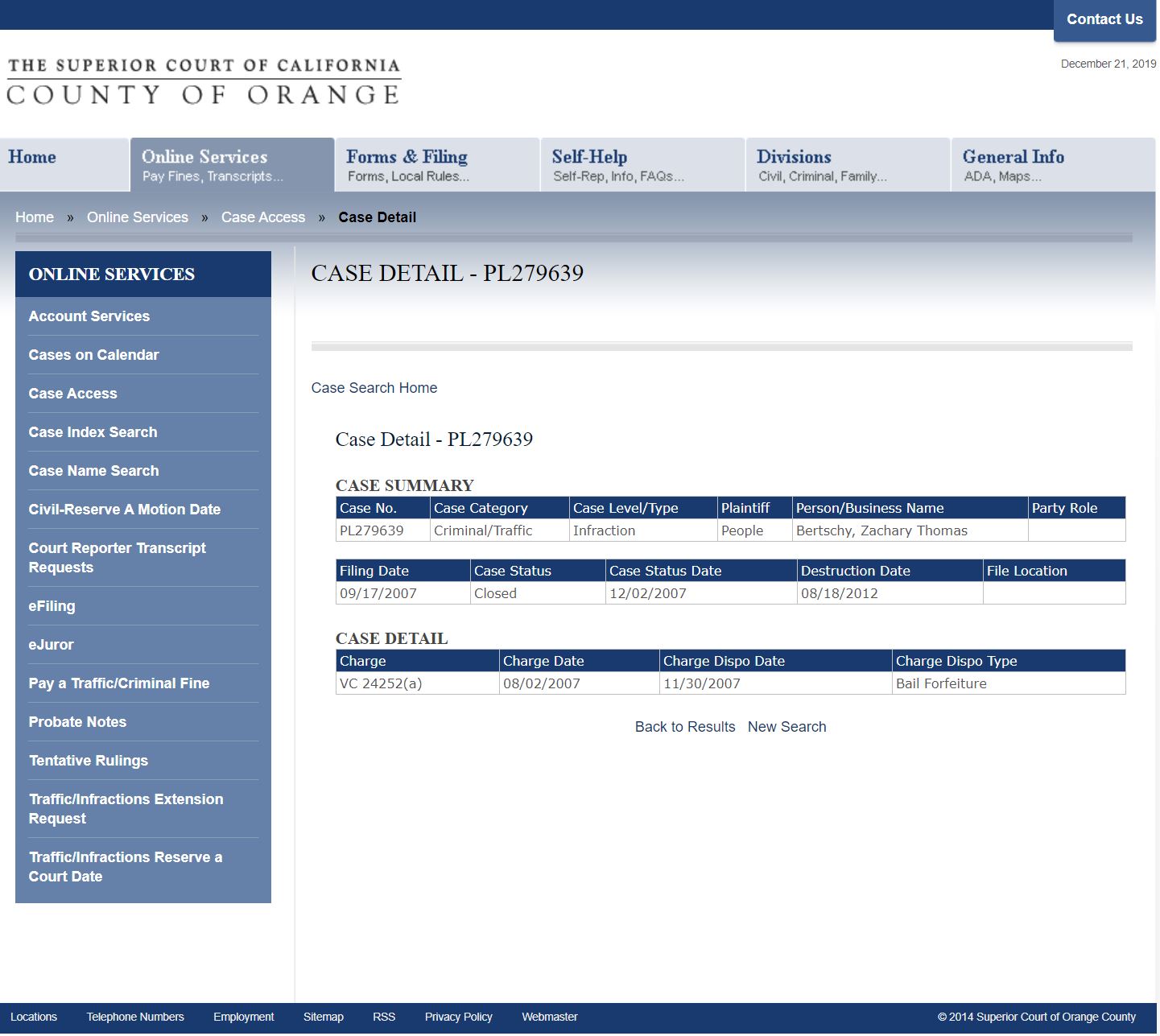1160x1036 pixels.
Task: Click the December 21, 2019 date text
Action: [1108, 64]
